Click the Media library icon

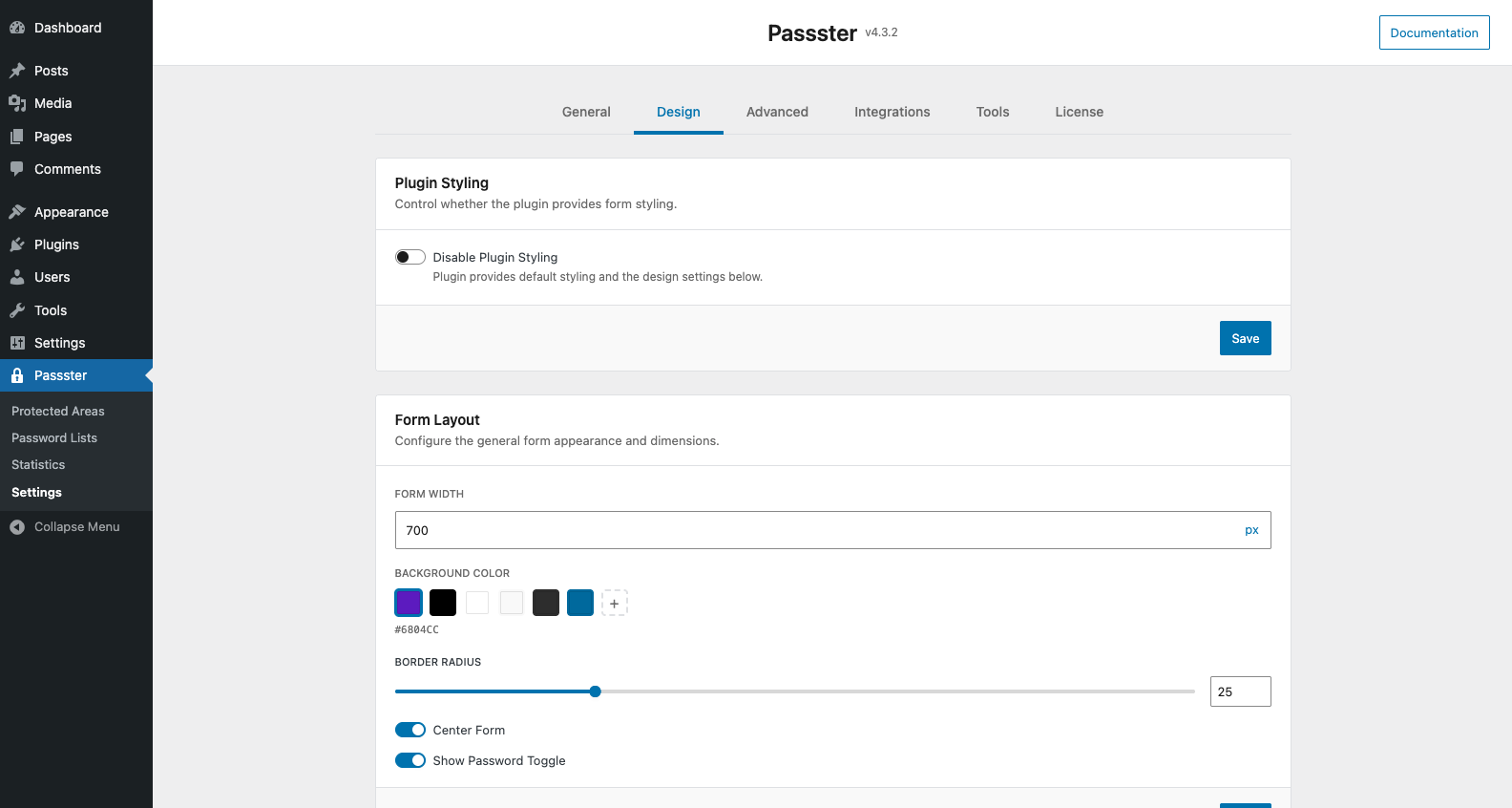(17, 103)
